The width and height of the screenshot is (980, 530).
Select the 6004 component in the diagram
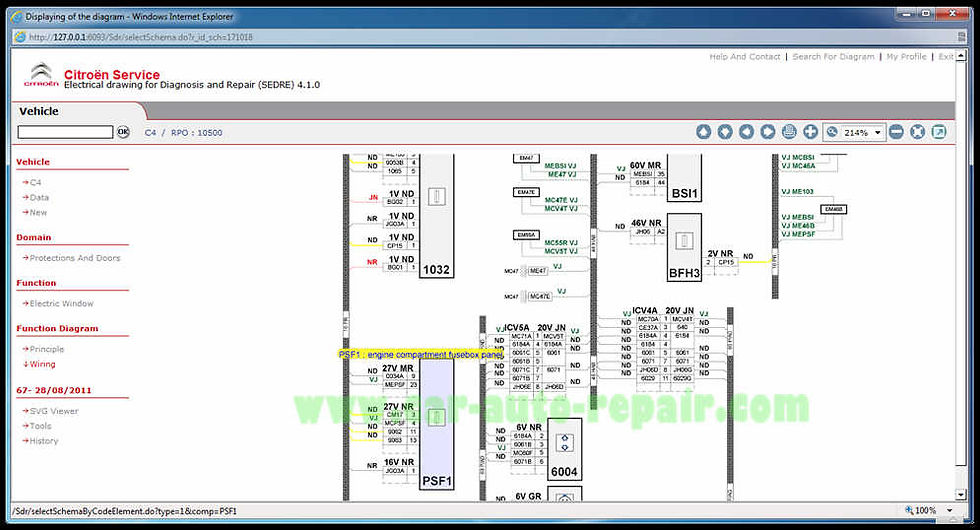point(564,449)
